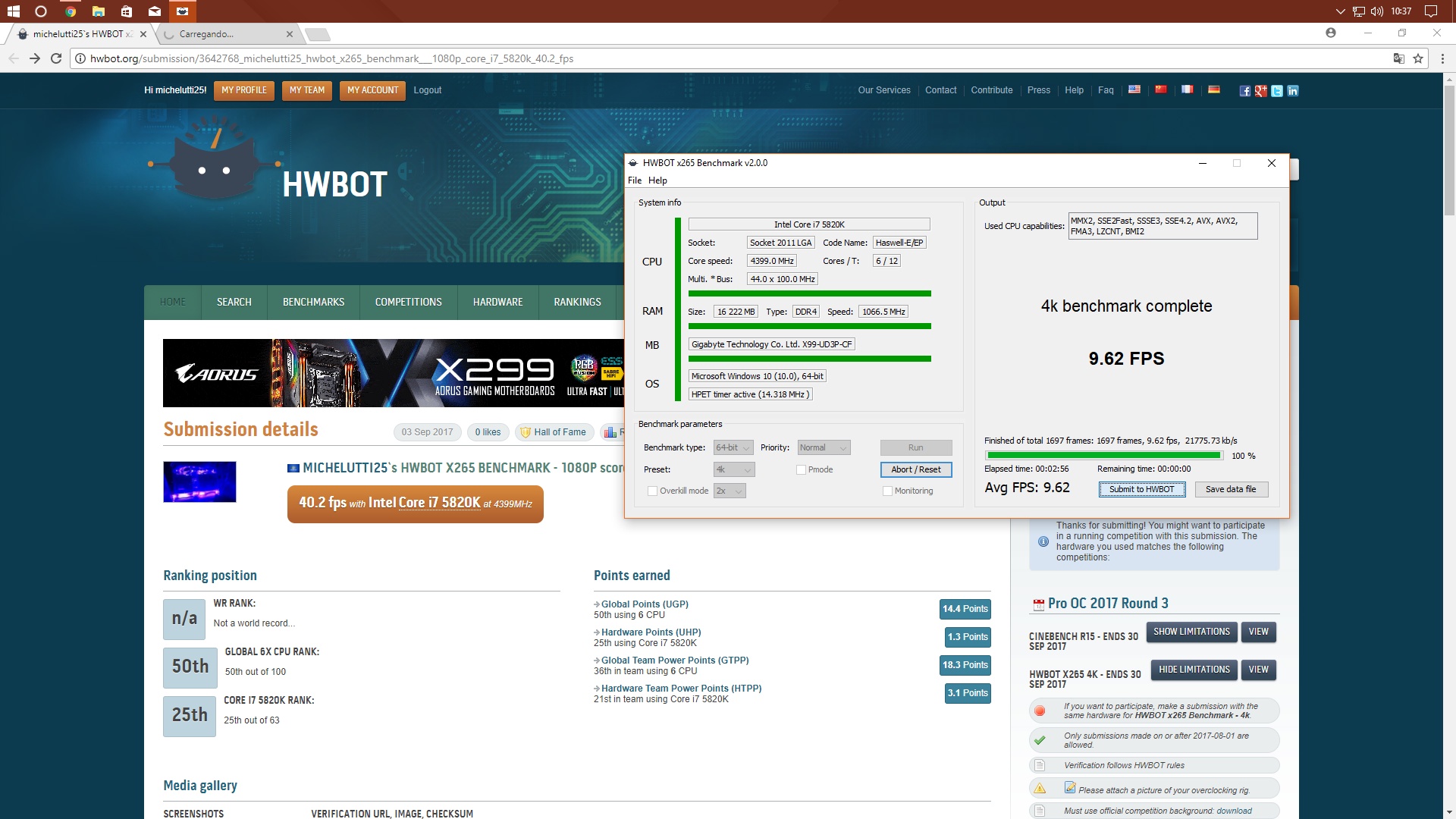Viewport: 1456px width, 819px height.
Task: Open Global Points (UGP) link
Action: point(645,604)
